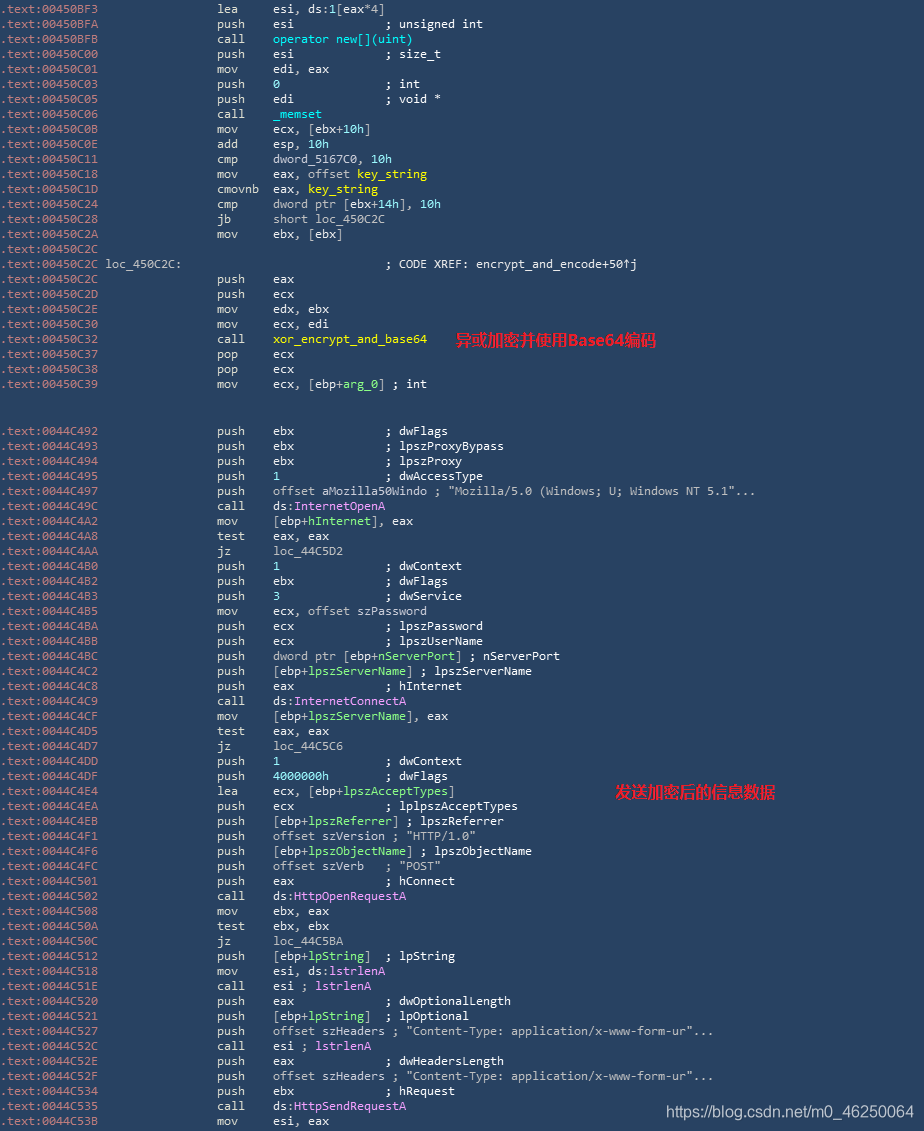Click the lpszProxyBypass comment
Image resolution: width=924 pixels, height=1131 pixels.
(x=452, y=446)
